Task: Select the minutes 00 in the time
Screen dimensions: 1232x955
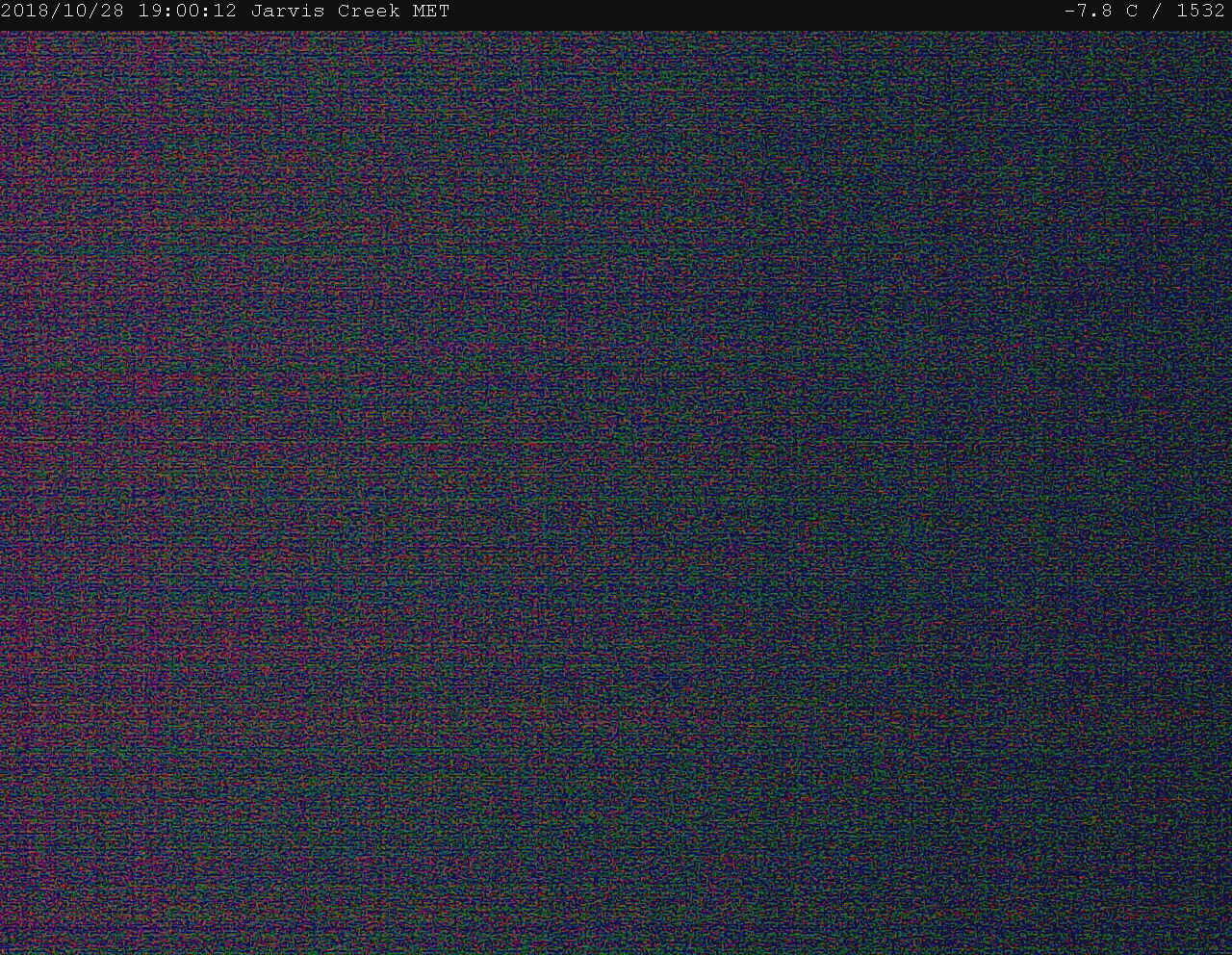Action: click(188, 12)
